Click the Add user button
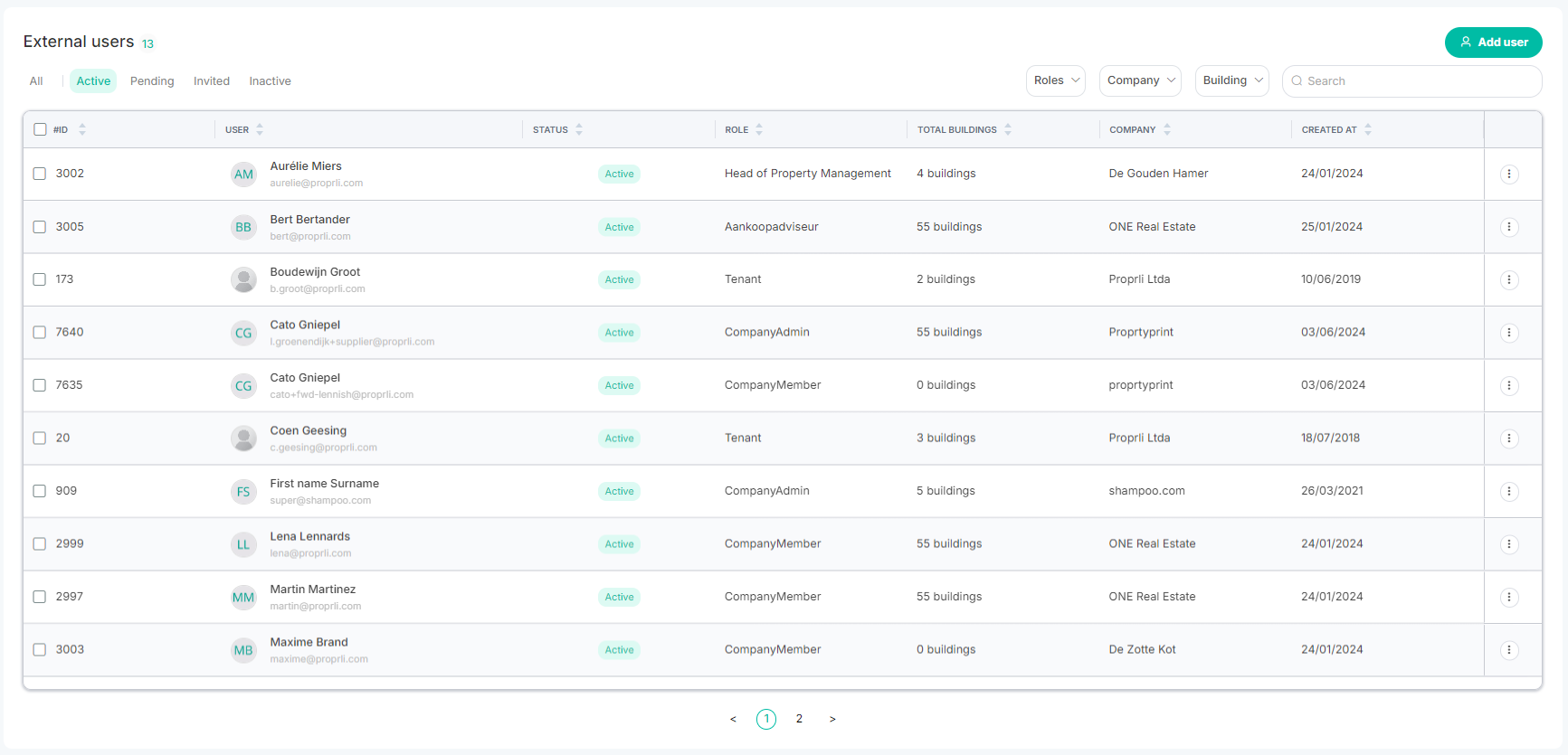1568x755 pixels. pos(1493,42)
